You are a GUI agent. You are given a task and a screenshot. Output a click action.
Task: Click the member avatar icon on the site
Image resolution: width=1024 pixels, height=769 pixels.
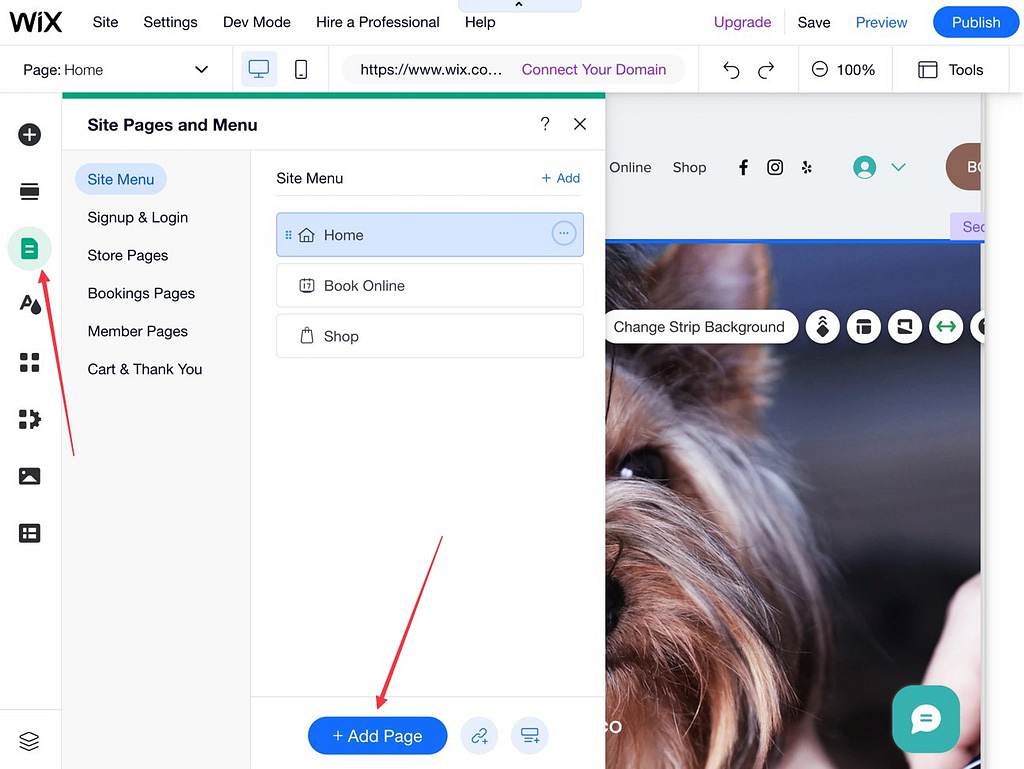(x=865, y=167)
